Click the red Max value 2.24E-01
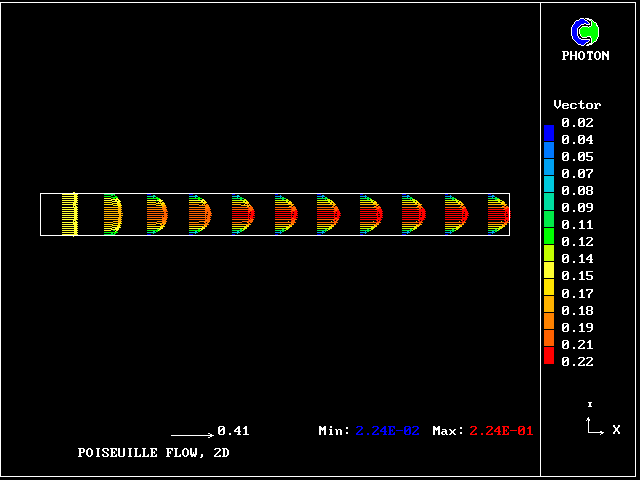 point(501,431)
